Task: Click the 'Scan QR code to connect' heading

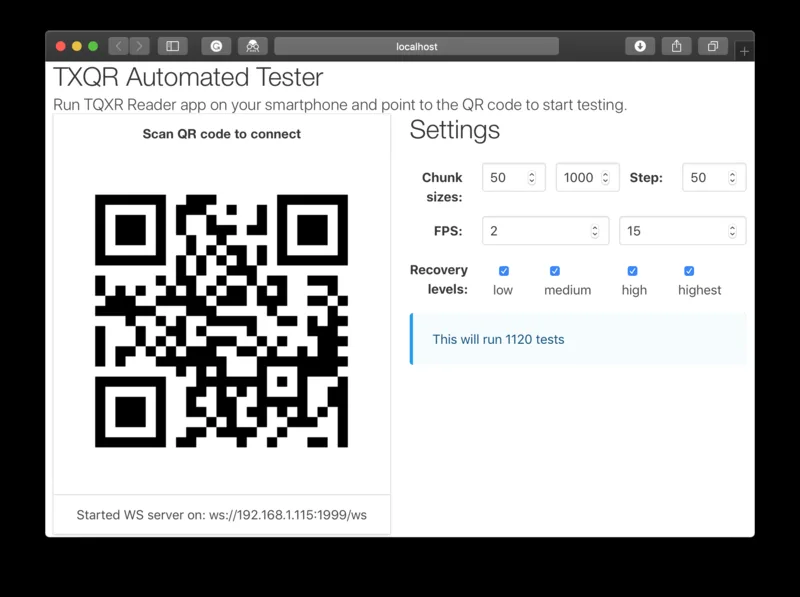Action: click(221, 134)
